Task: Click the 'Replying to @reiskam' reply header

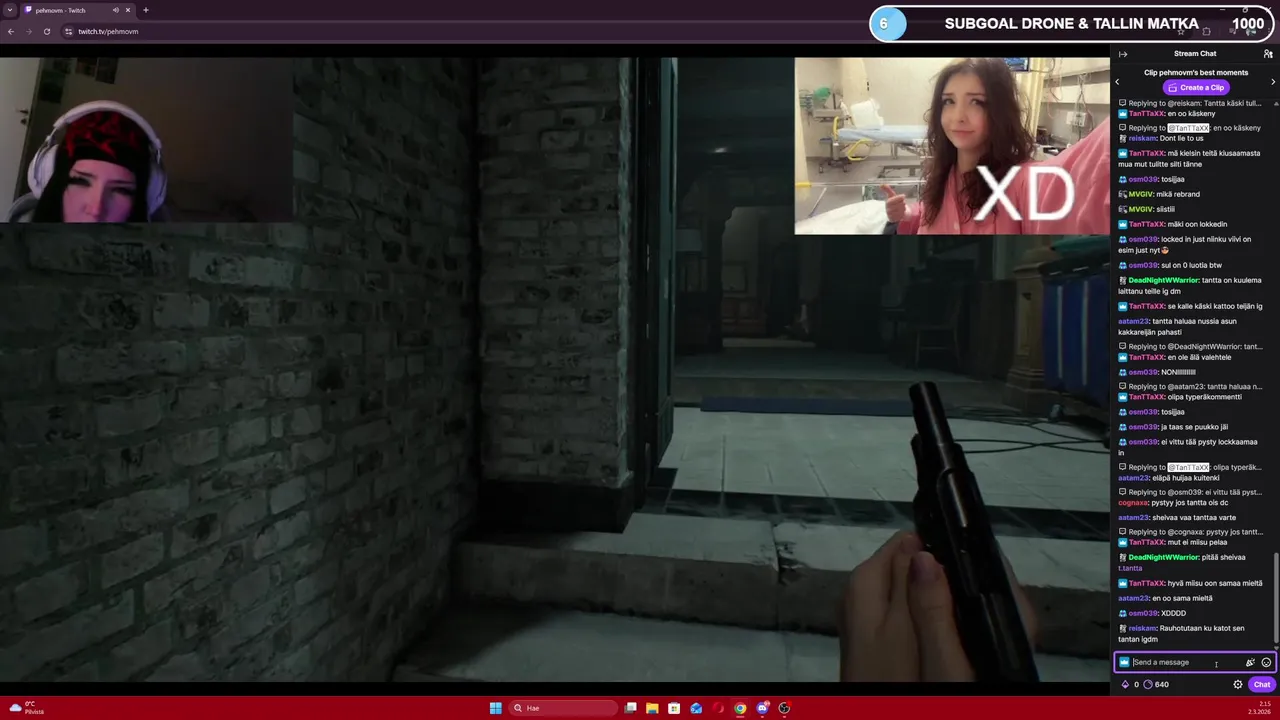Action: pos(1190,103)
